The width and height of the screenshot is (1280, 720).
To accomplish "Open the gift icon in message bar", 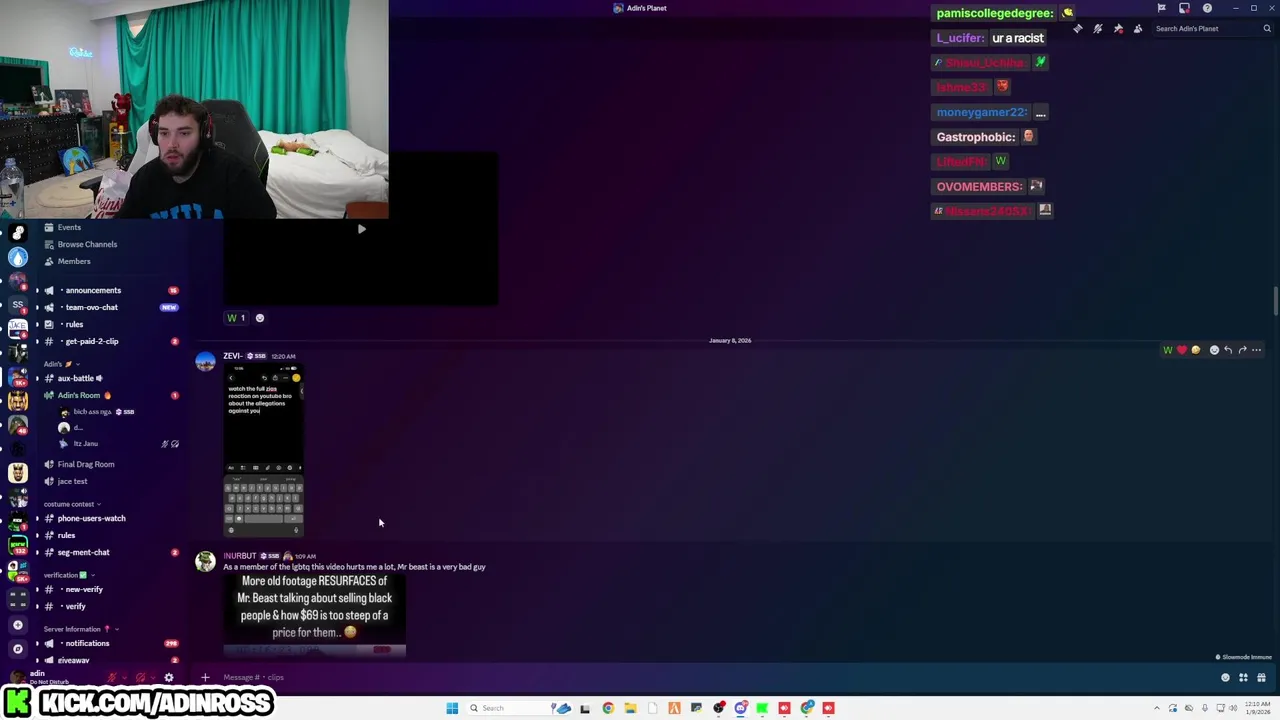I will point(1261,677).
